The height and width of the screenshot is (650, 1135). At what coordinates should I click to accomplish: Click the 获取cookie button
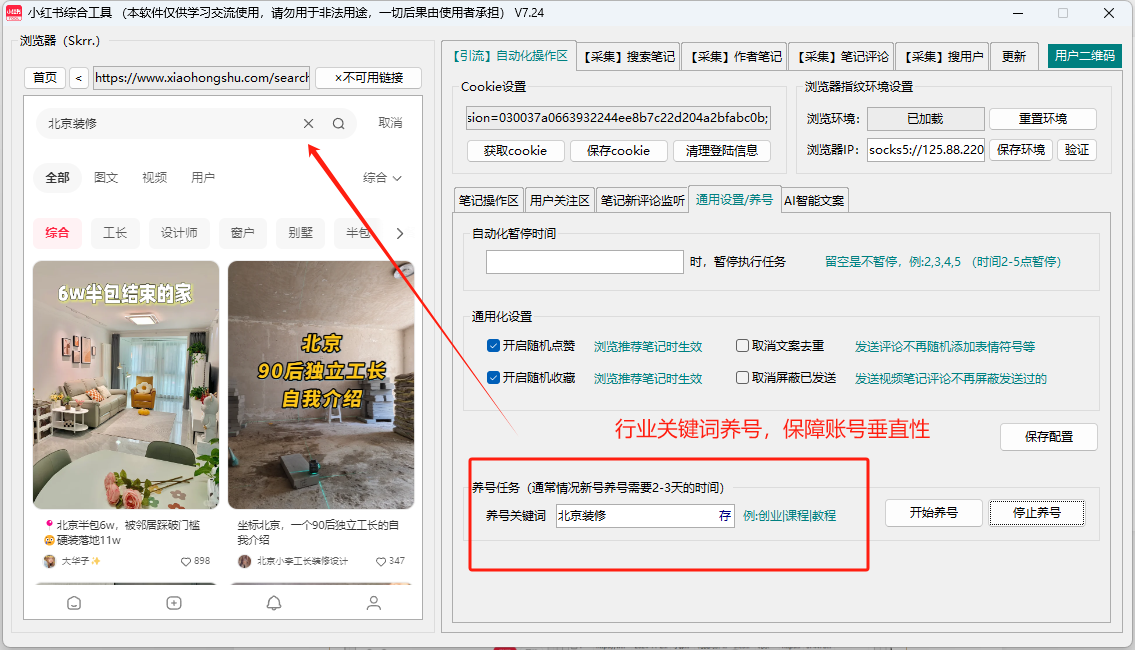coord(515,152)
